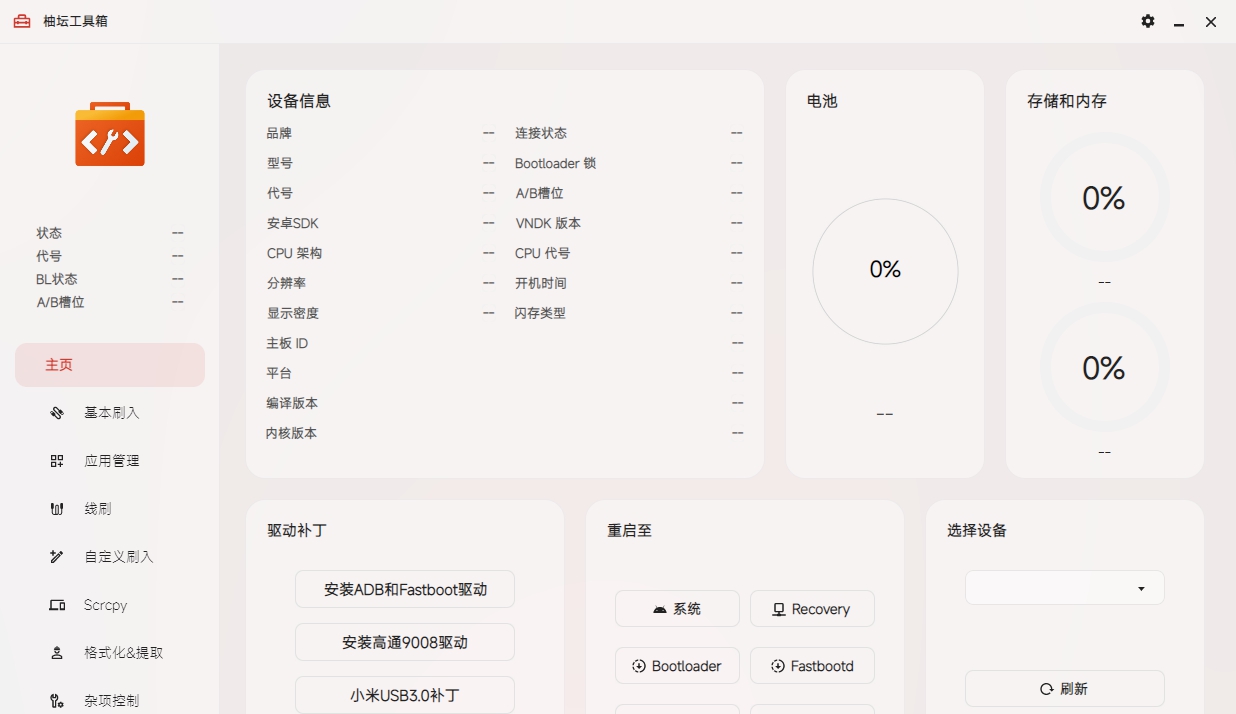The image size is (1236, 714).
Task: Click the 主板 ID label
Action: click(x=287, y=343)
